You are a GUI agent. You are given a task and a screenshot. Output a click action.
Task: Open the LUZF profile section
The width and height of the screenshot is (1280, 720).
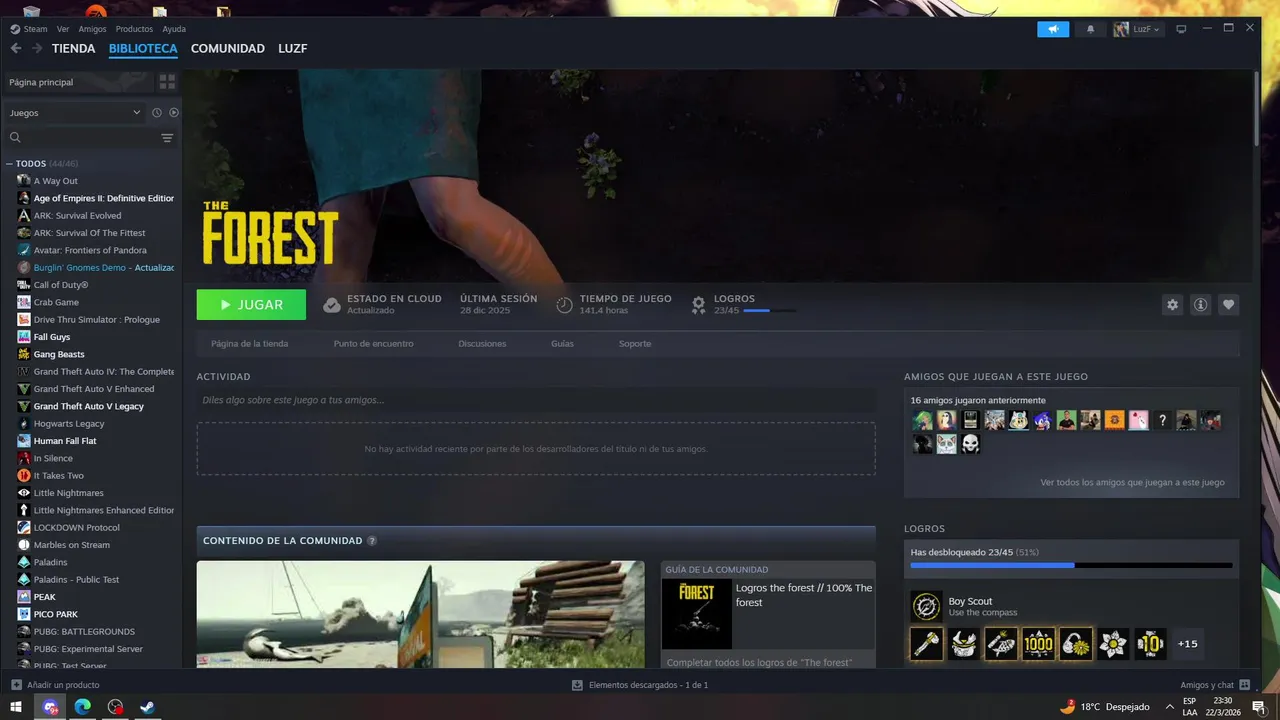tap(293, 48)
